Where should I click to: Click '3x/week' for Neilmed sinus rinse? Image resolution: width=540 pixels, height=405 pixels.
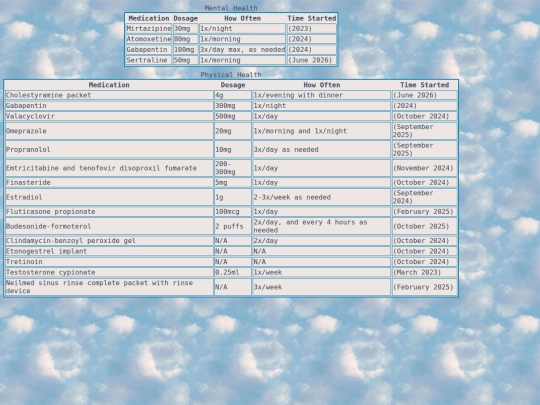[x=322, y=287]
